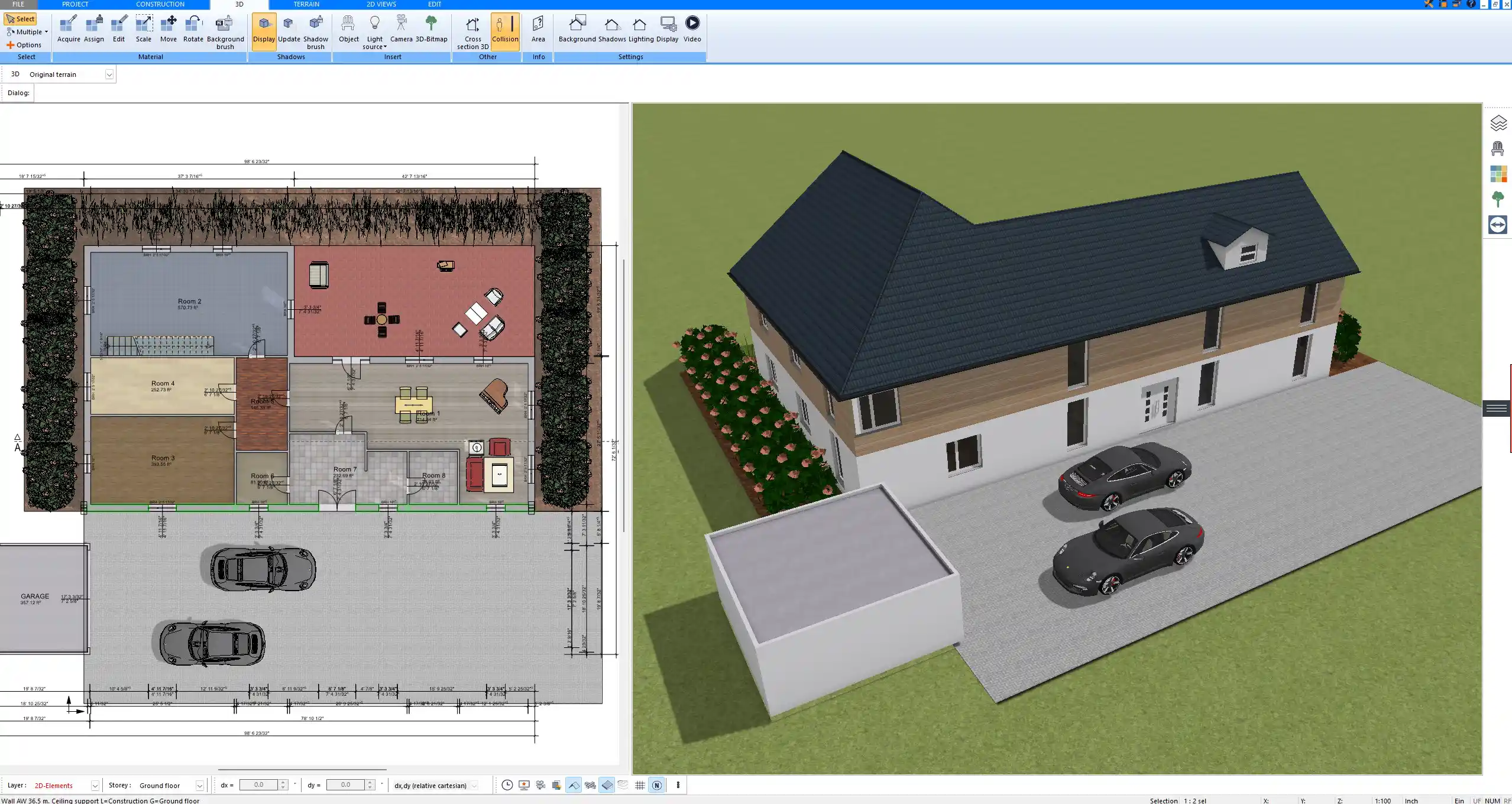This screenshot has height=804, width=1512.
Task: Select the Assign material tool
Action: 94,30
